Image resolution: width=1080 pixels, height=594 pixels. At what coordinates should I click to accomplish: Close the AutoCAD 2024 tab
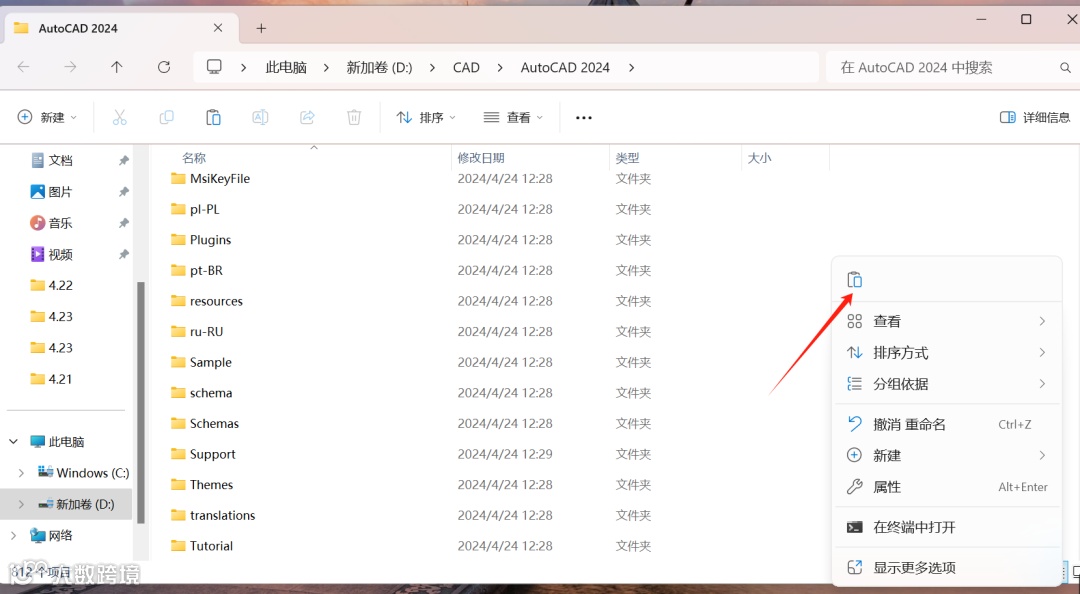218,28
